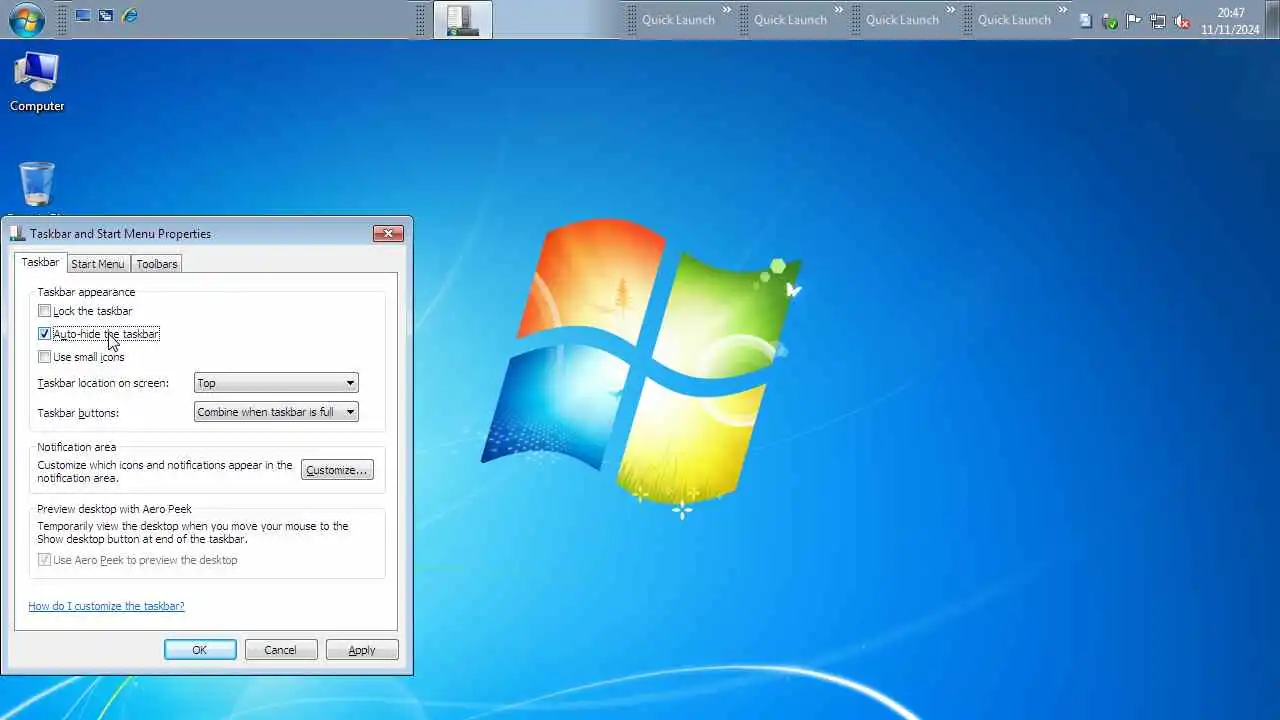Click the document tray icon beside Quick Launch
This screenshot has height=720, width=1280.
point(1086,20)
